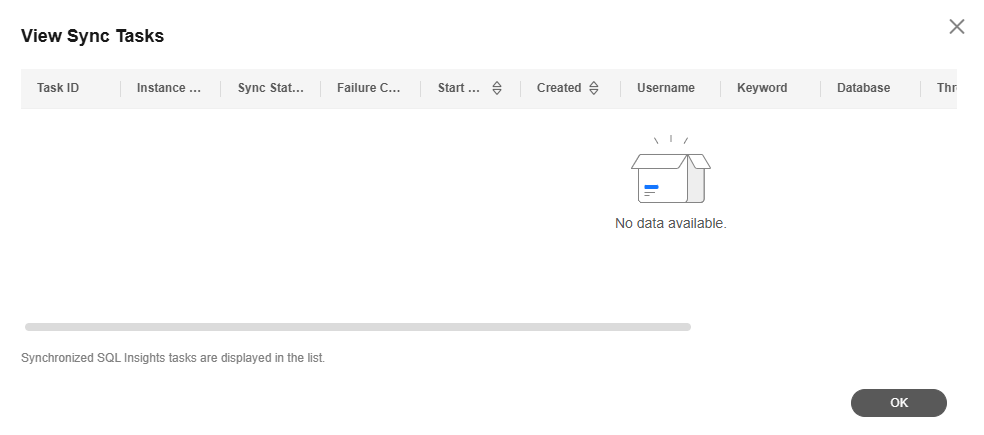984x435 pixels.
Task: Click divider between Task ID and Instance
Action: tap(121, 88)
